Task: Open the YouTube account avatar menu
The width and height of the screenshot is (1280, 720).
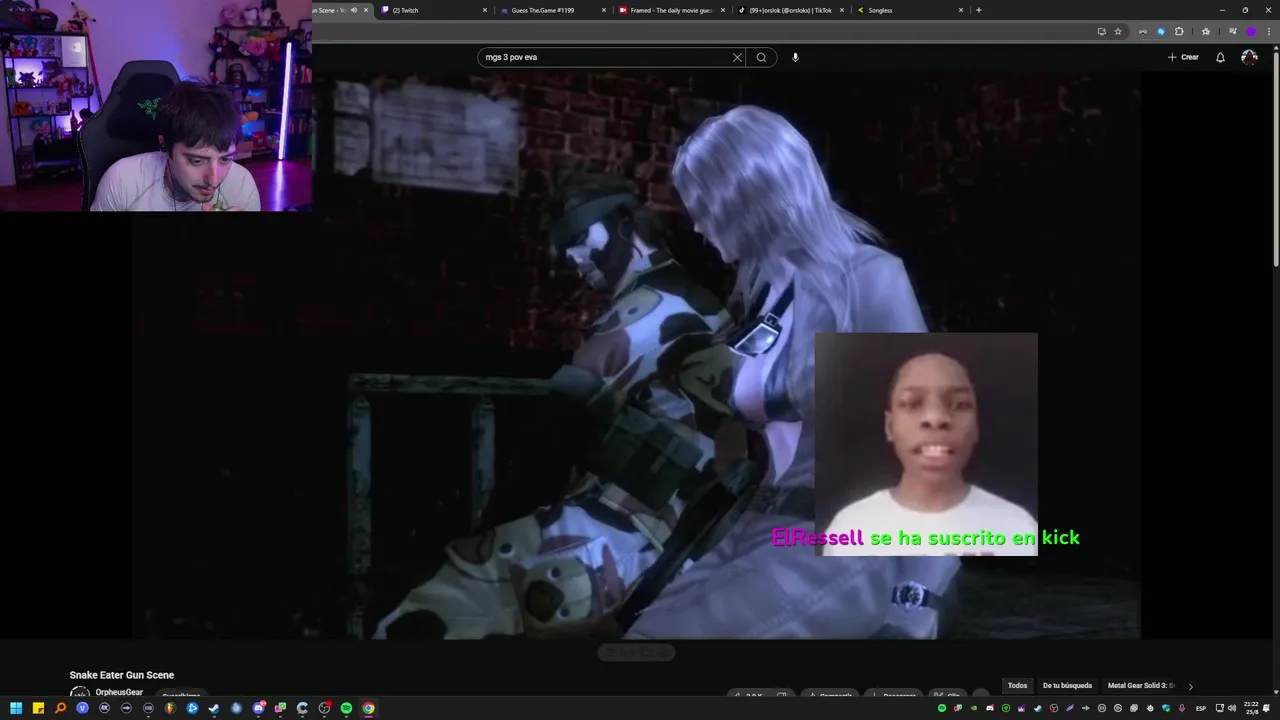Action: coord(1249,57)
